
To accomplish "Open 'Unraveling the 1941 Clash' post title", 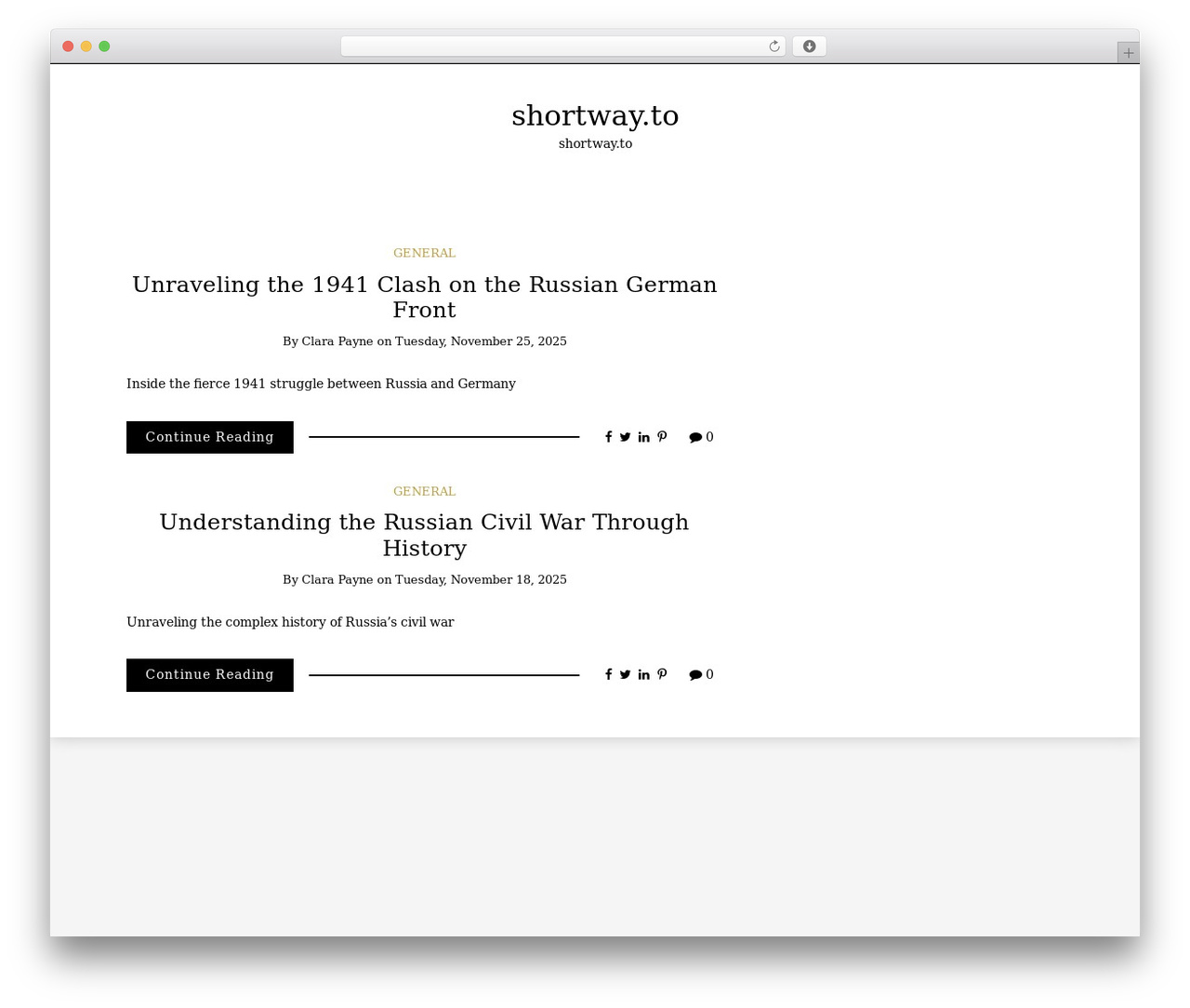I will click(x=425, y=297).
